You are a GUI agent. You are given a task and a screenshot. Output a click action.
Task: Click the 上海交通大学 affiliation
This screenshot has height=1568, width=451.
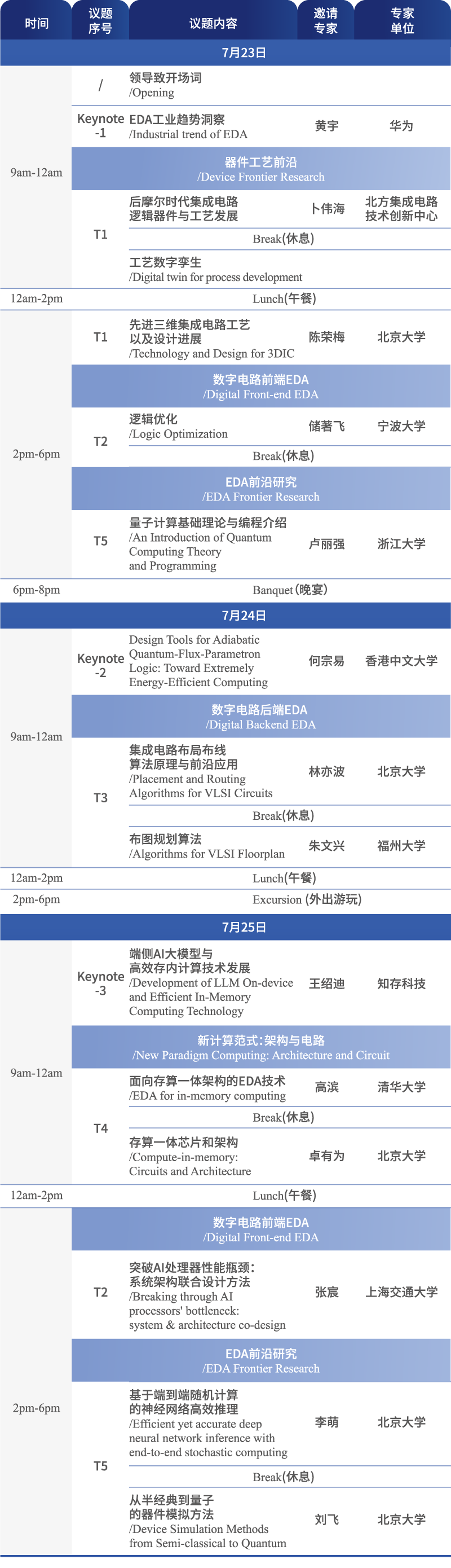[401, 1292]
